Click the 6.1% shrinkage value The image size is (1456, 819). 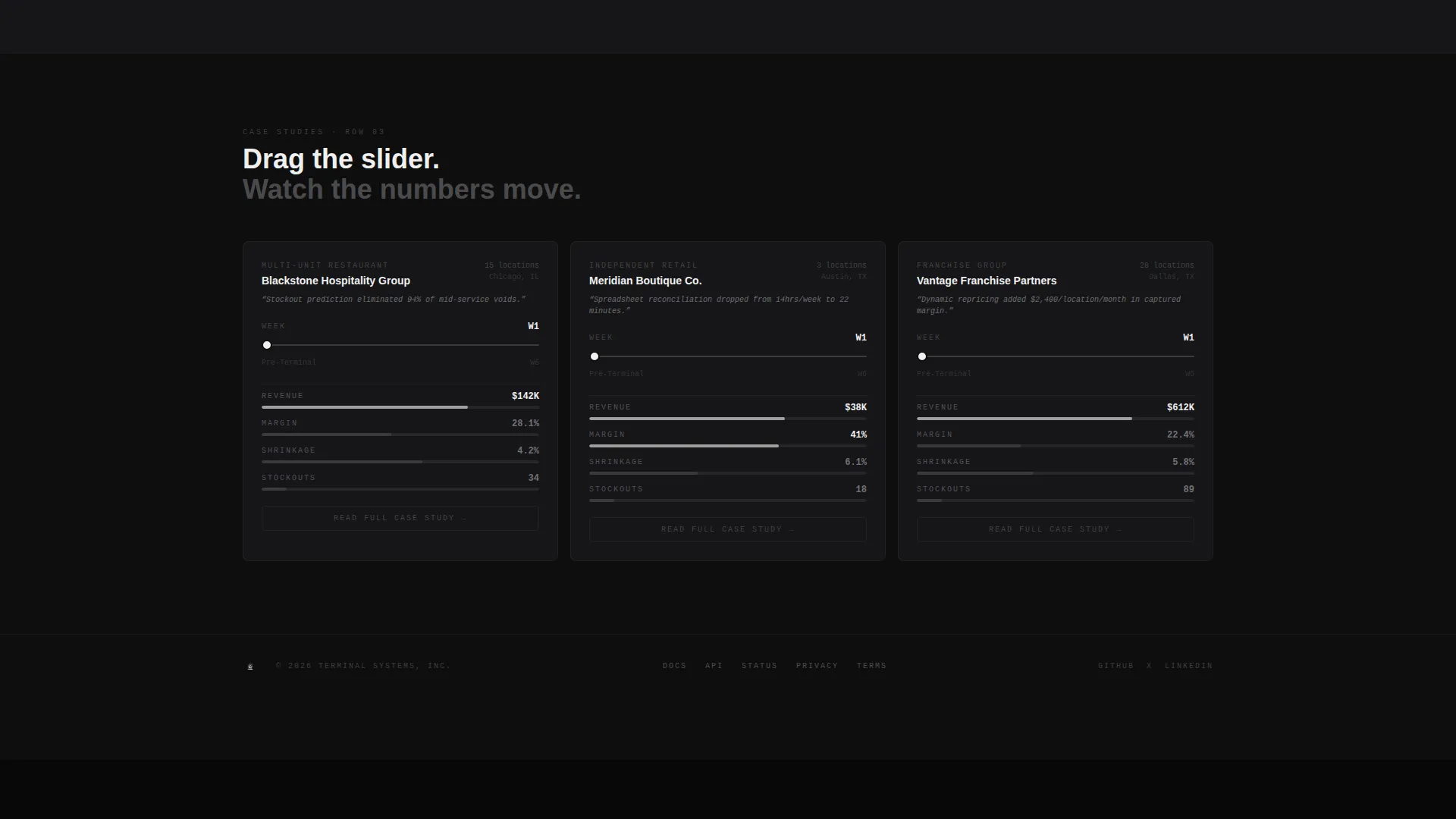tap(855, 462)
